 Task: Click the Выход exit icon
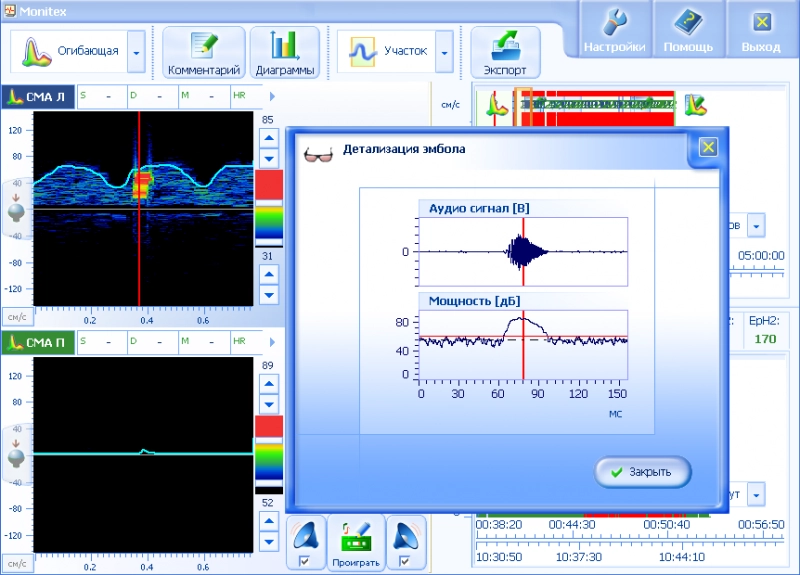pos(761,29)
